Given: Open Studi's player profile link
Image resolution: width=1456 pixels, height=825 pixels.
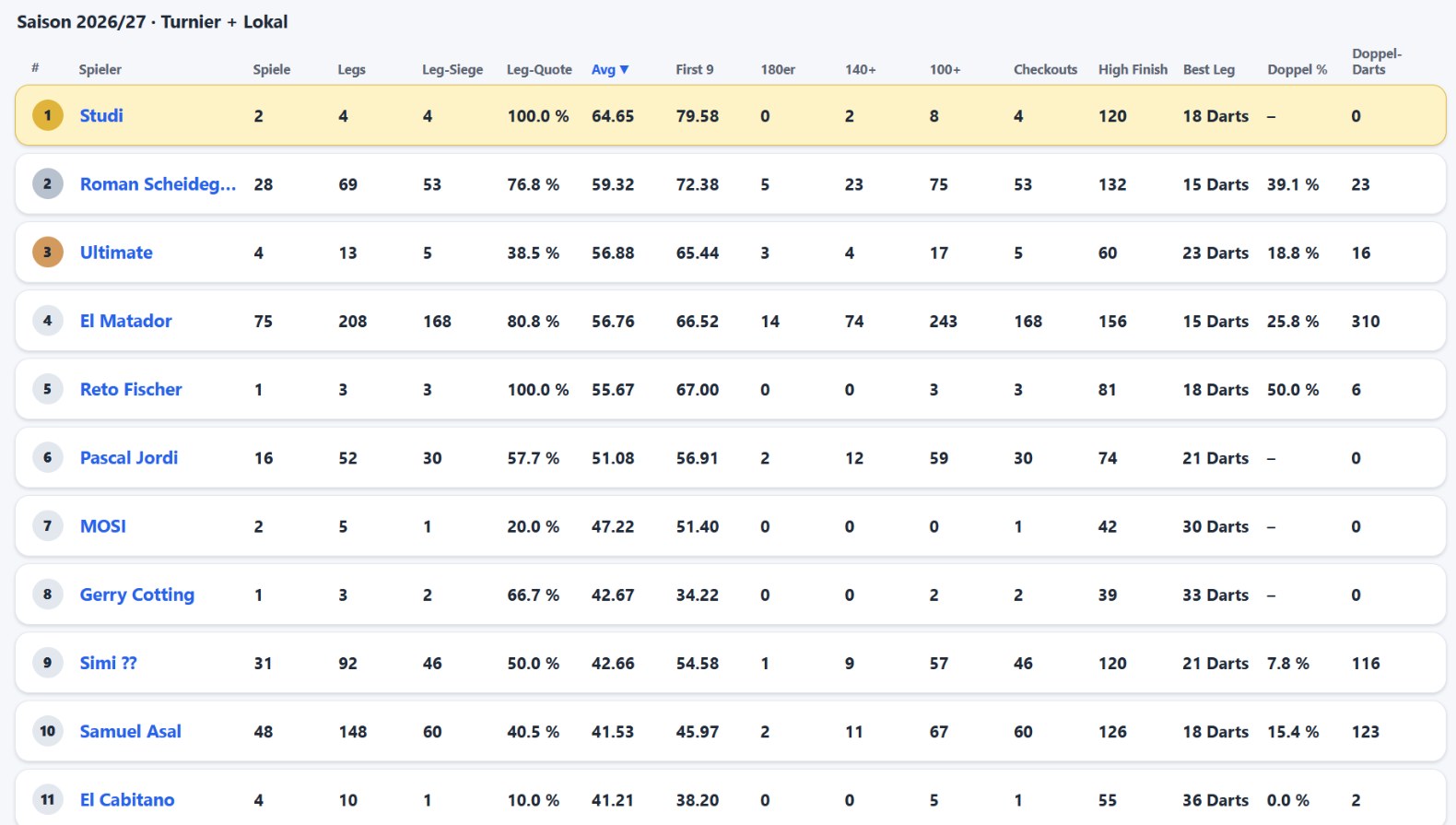Looking at the screenshot, I should [101, 116].
